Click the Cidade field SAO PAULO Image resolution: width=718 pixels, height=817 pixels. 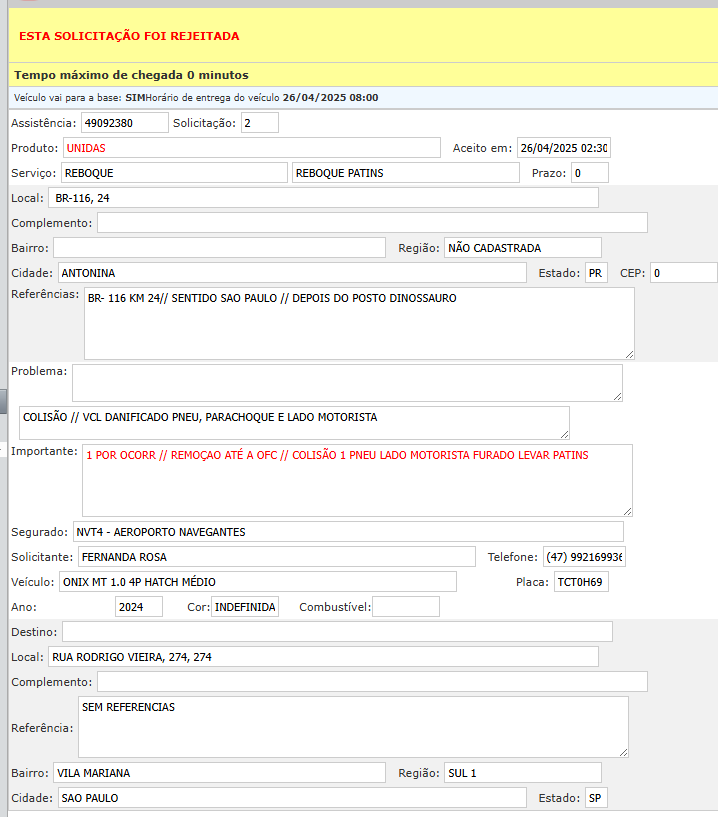pos(292,798)
